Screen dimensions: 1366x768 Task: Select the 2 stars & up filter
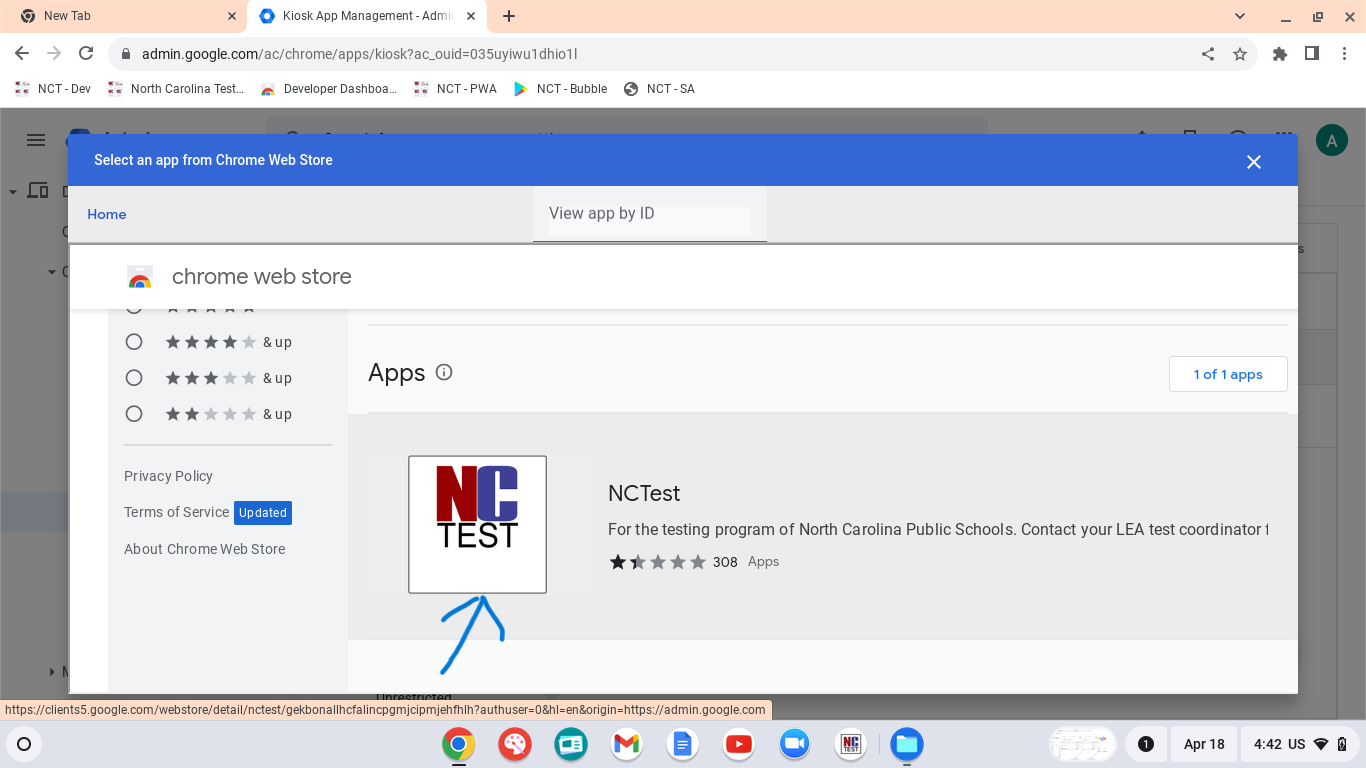click(134, 414)
